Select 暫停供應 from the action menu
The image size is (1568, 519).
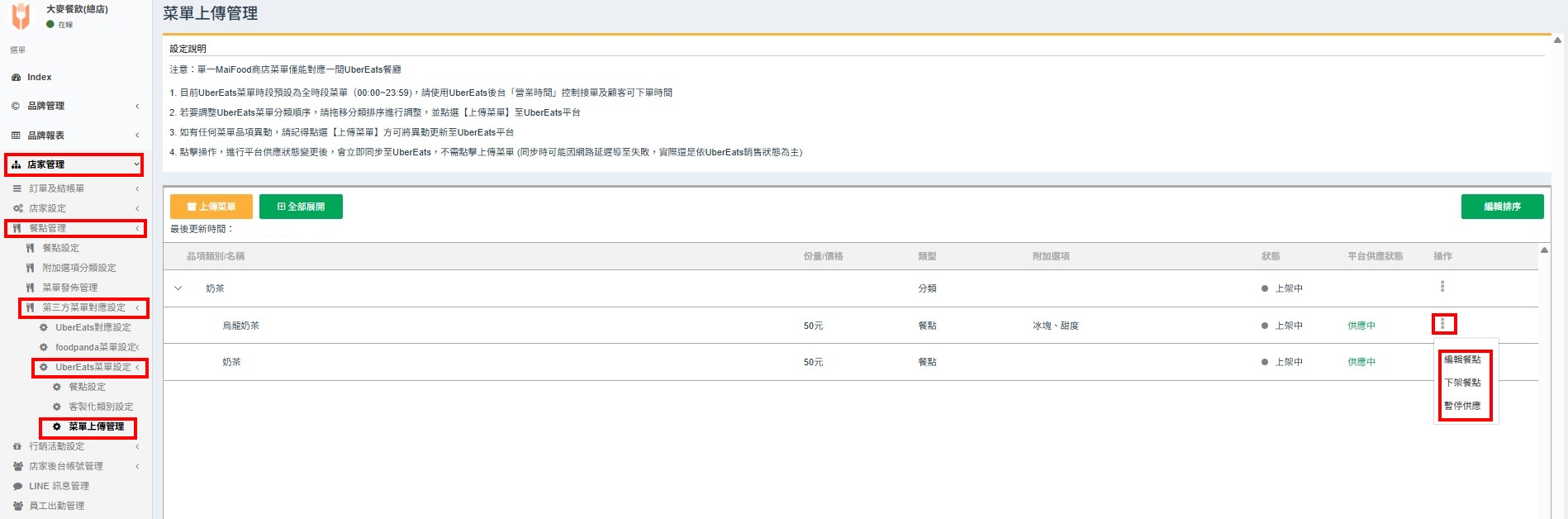1462,406
